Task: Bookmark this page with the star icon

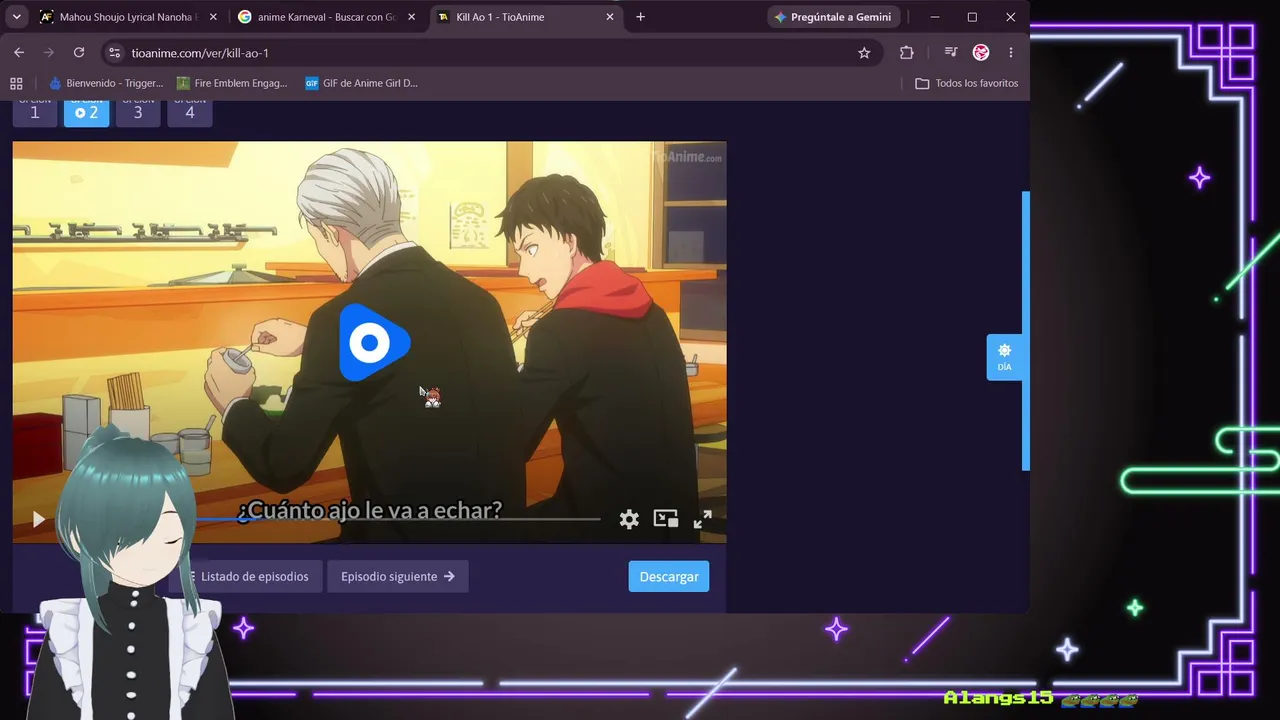Action: click(864, 53)
